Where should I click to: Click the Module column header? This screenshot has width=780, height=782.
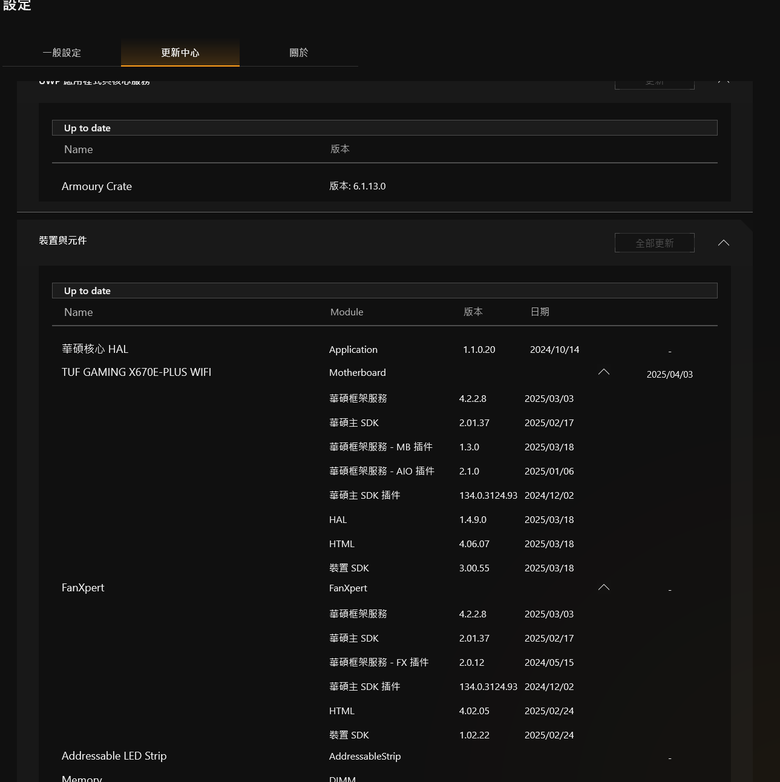pos(347,312)
